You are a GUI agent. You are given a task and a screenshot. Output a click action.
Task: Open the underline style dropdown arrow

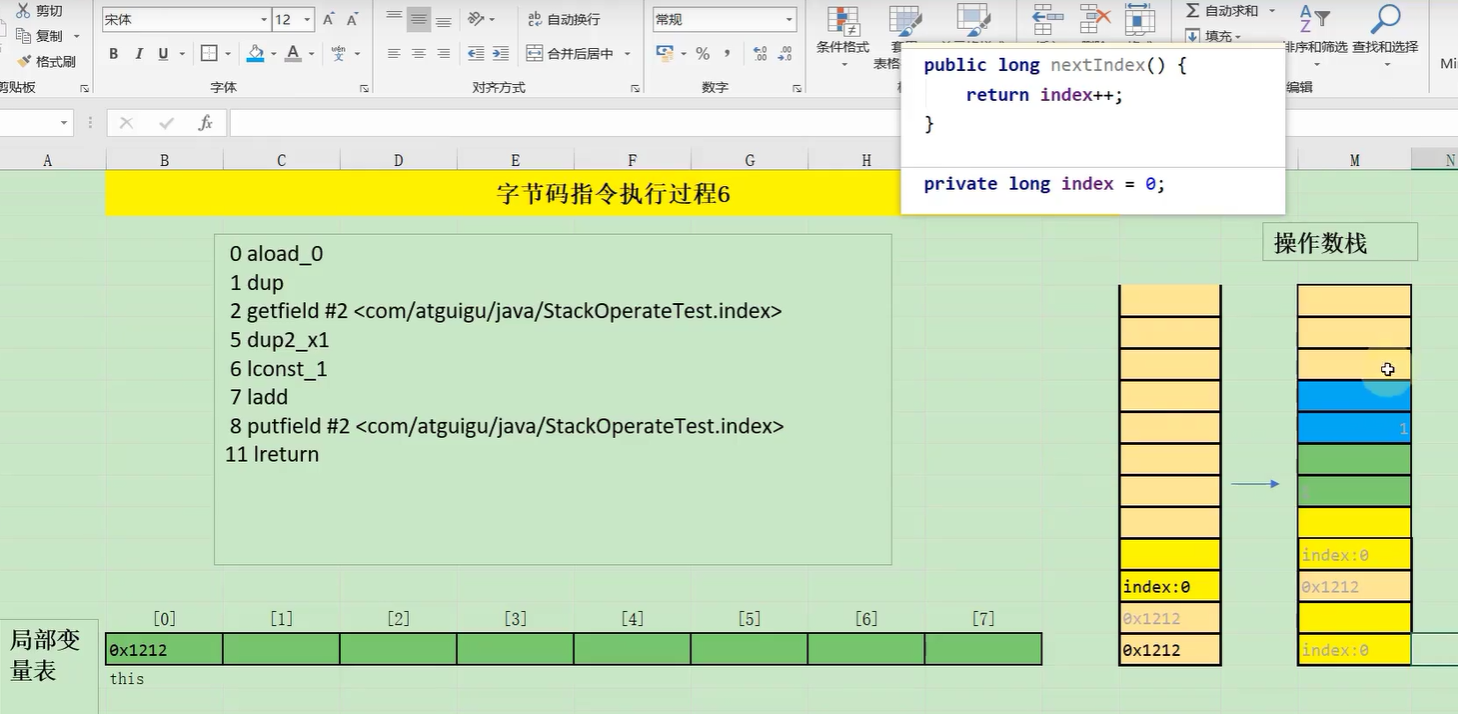tap(180, 54)
